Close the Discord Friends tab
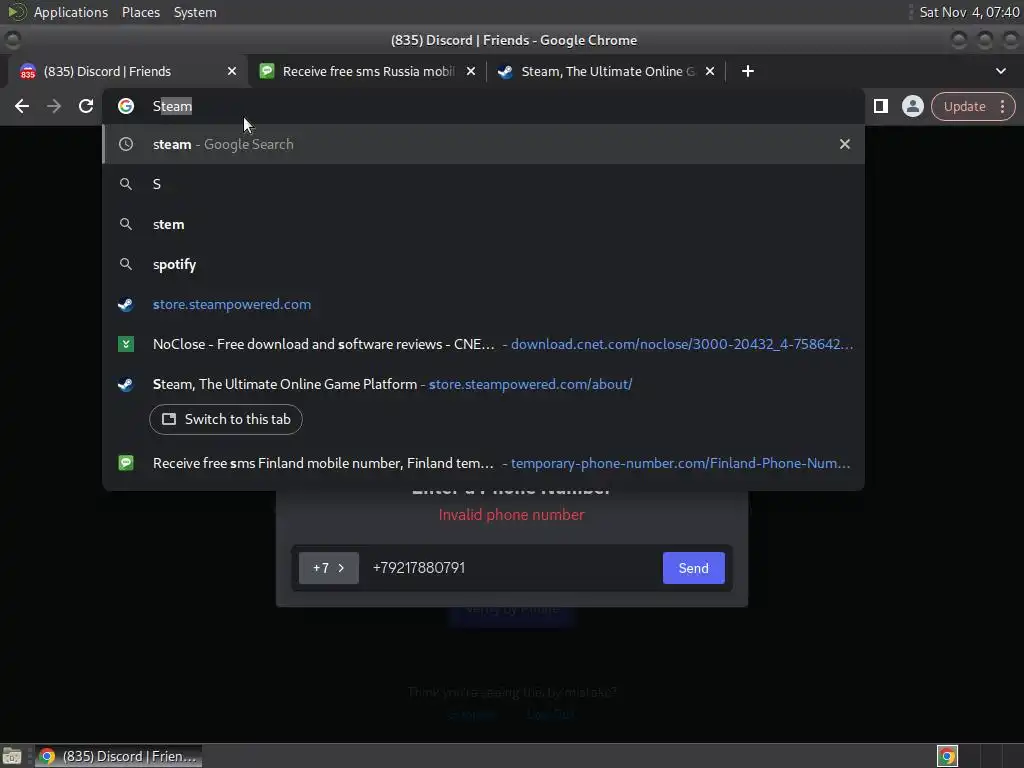This screenshot has height=768, width=1024. [232, 71]
